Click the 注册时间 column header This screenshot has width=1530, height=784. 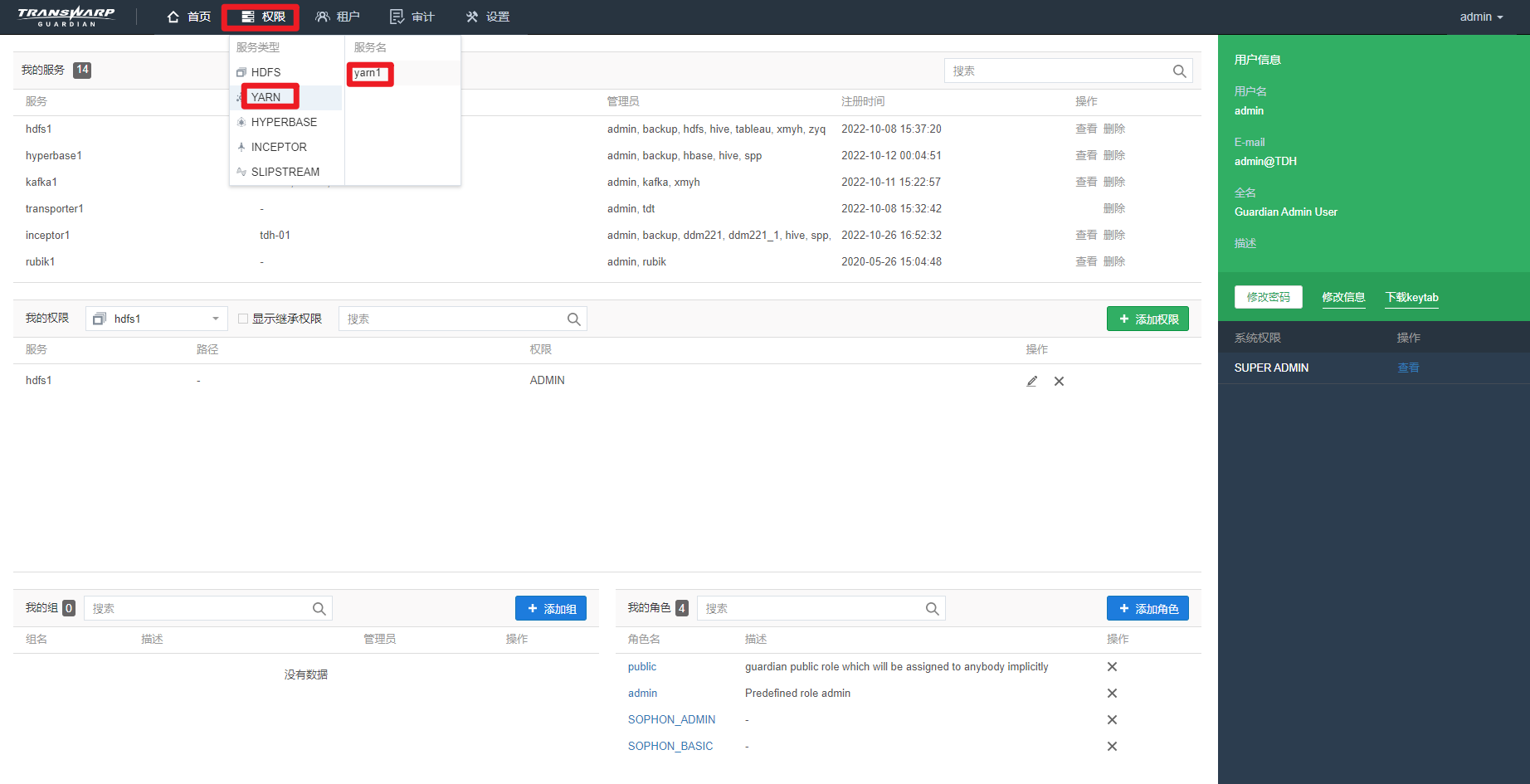[x=863, y=101]
